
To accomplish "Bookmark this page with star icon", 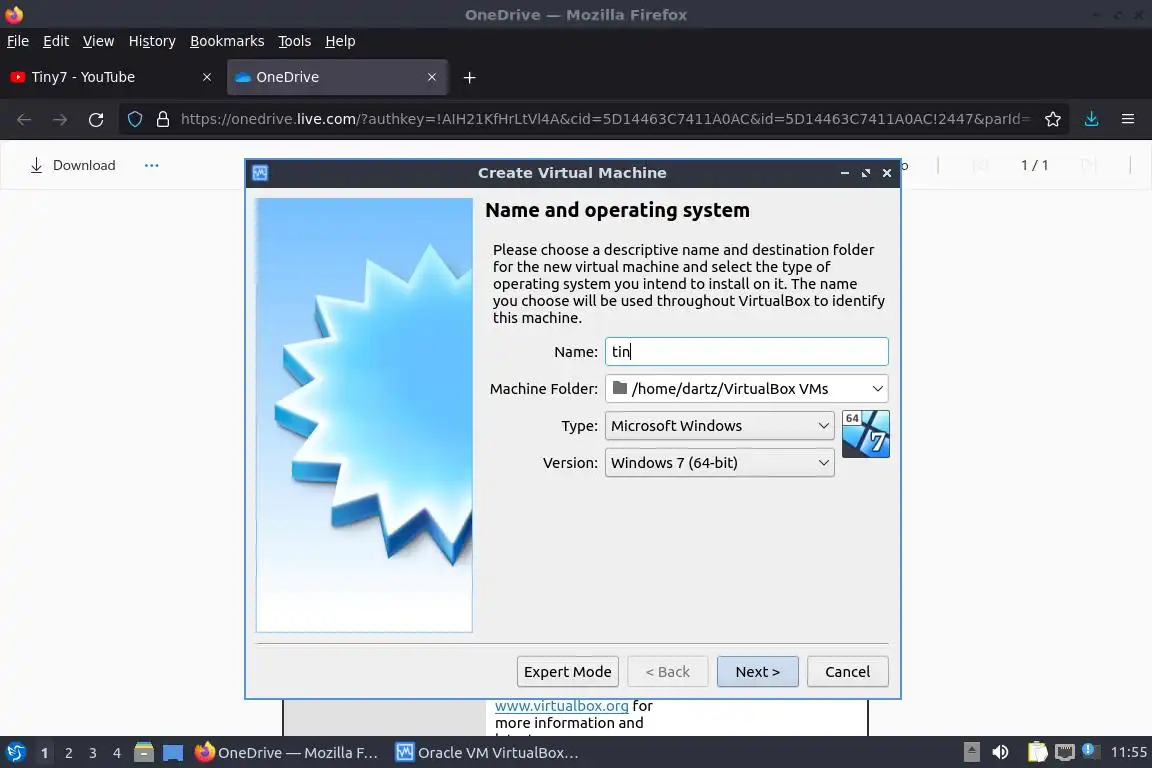I will coord(1053,119).
